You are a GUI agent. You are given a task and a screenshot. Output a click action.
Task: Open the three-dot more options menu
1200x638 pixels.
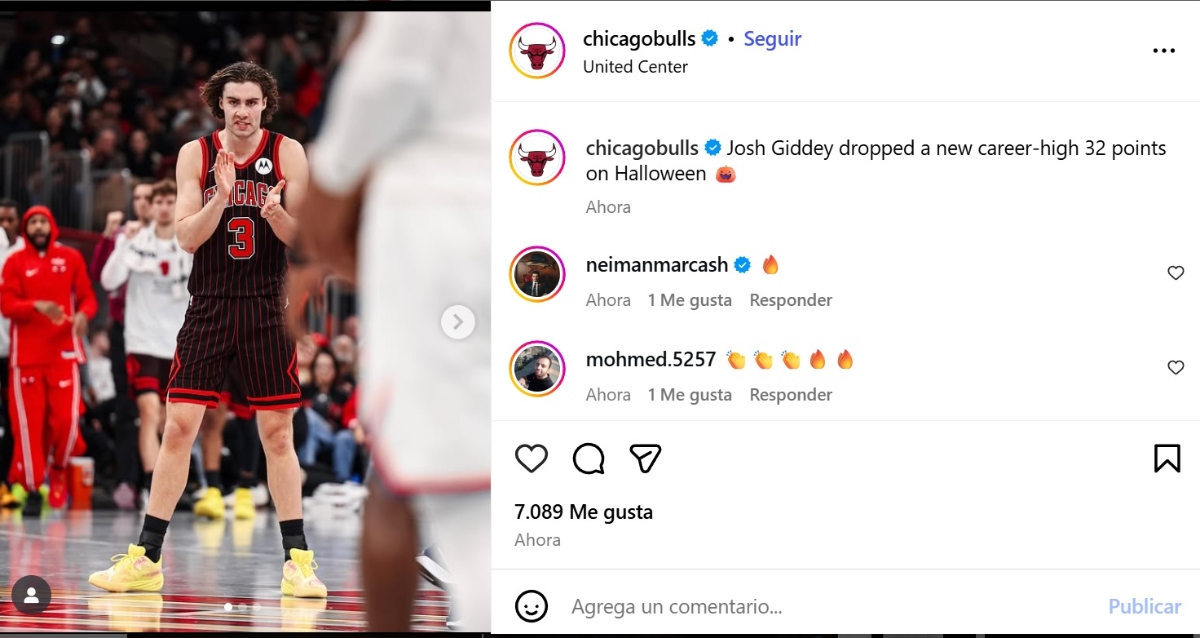[1164, 51]
